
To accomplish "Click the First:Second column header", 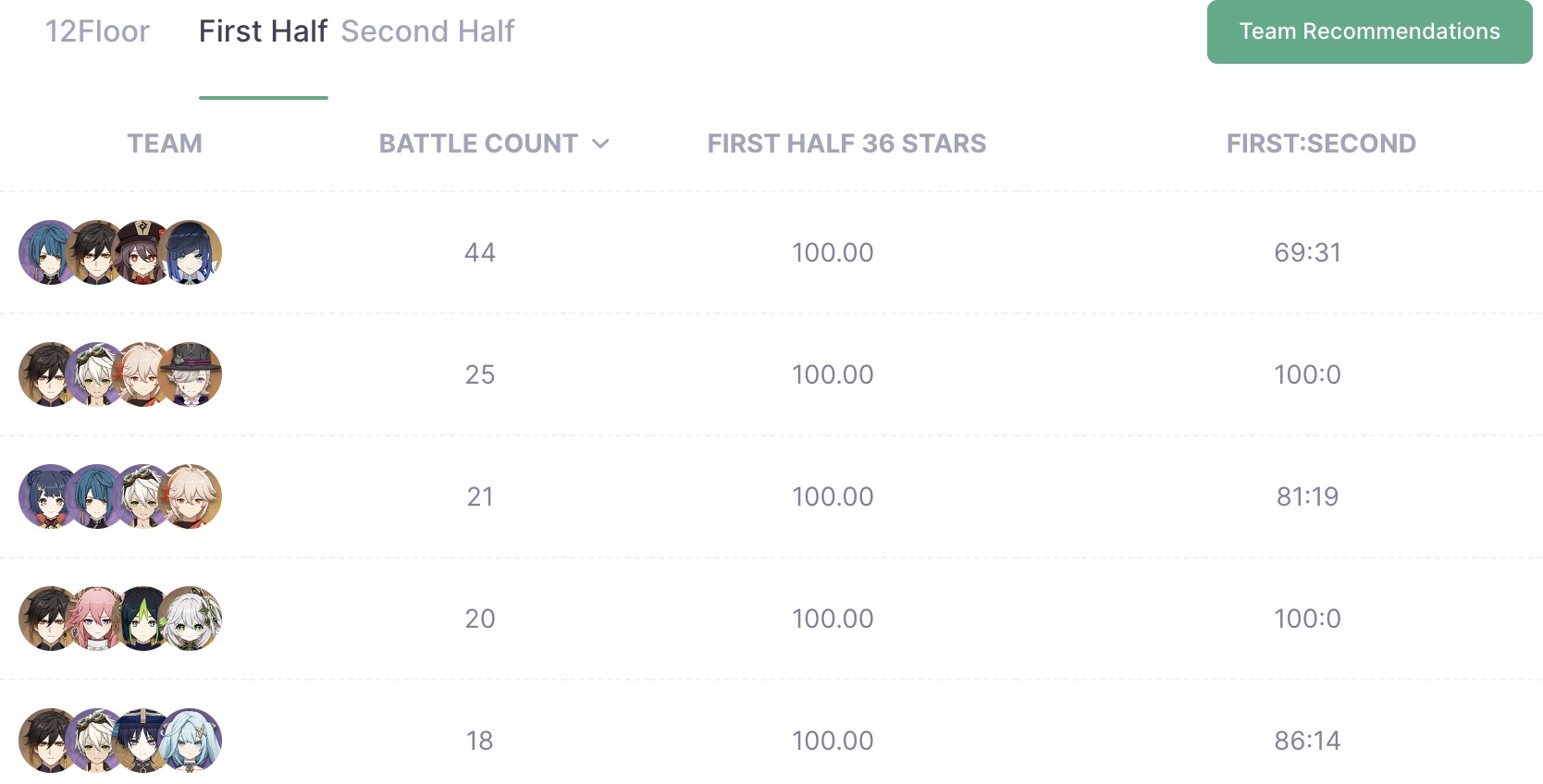I will tap(1321, 143).
